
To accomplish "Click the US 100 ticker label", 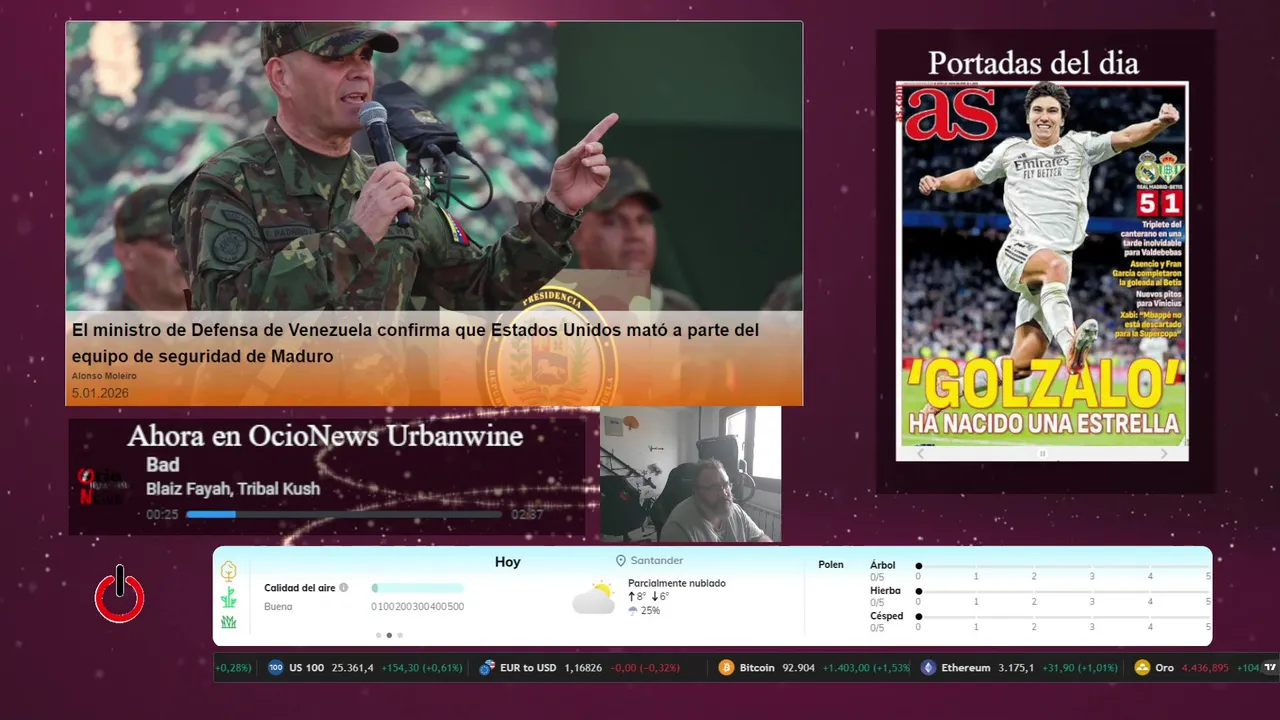I will (306, 667).
